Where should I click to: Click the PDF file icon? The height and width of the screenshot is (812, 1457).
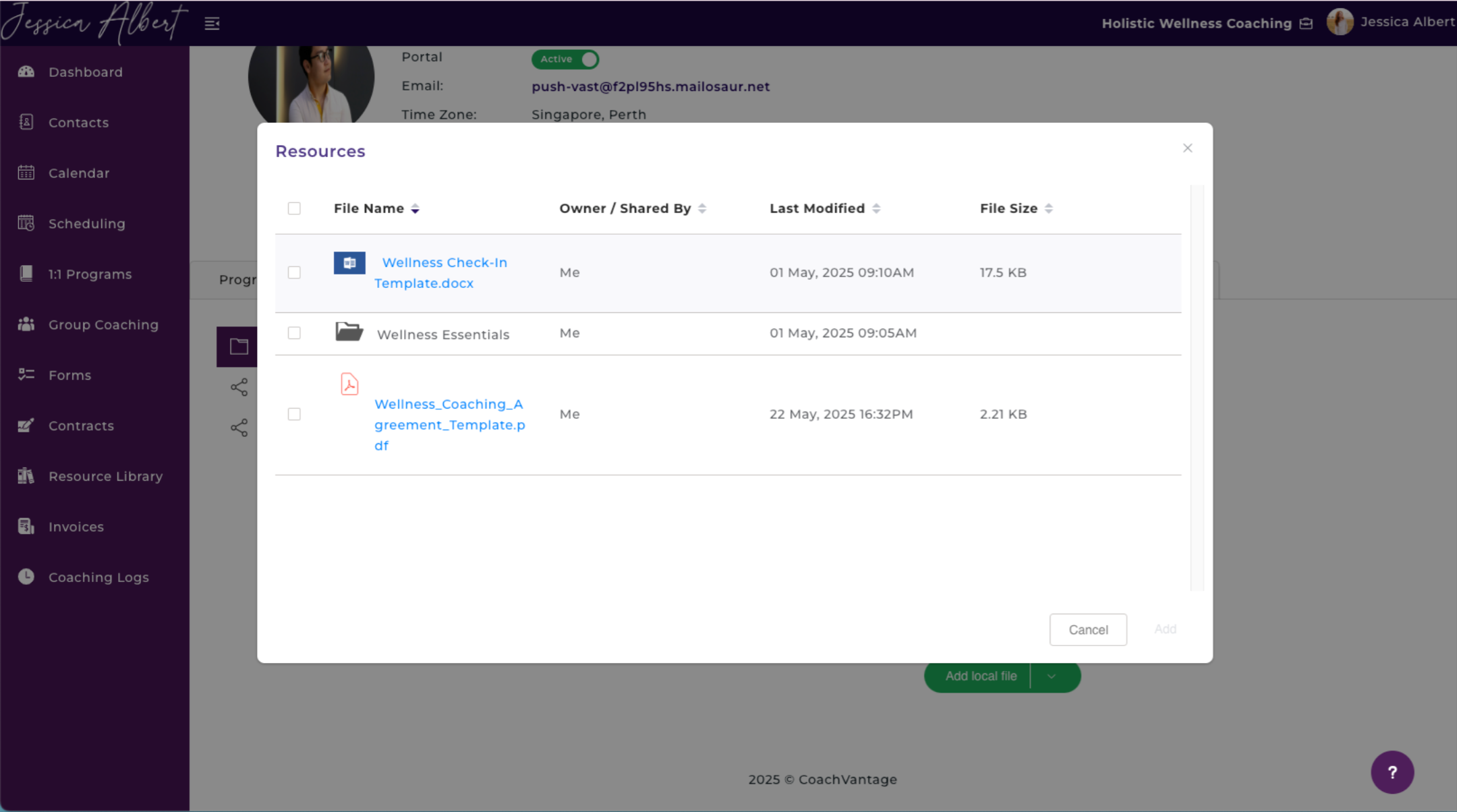(x=349, y=384)
